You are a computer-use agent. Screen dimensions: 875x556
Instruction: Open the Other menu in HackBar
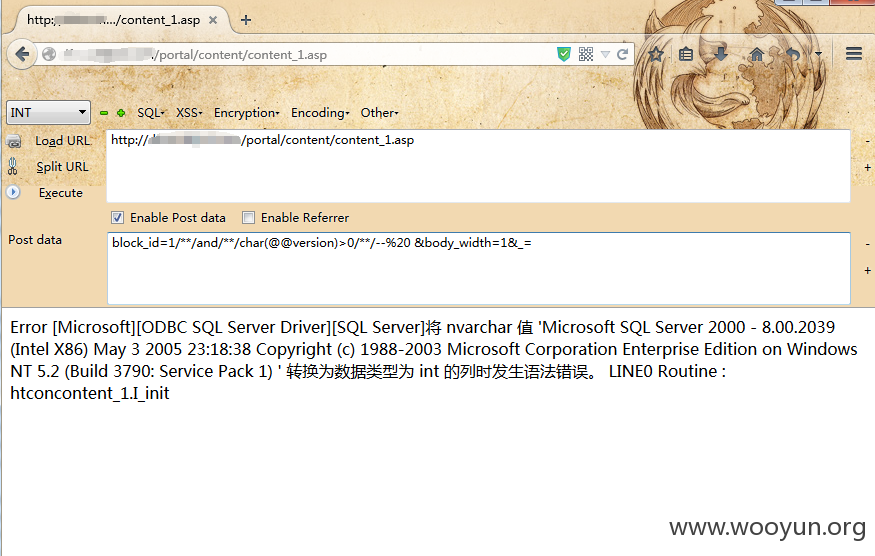tap(379, 113)
